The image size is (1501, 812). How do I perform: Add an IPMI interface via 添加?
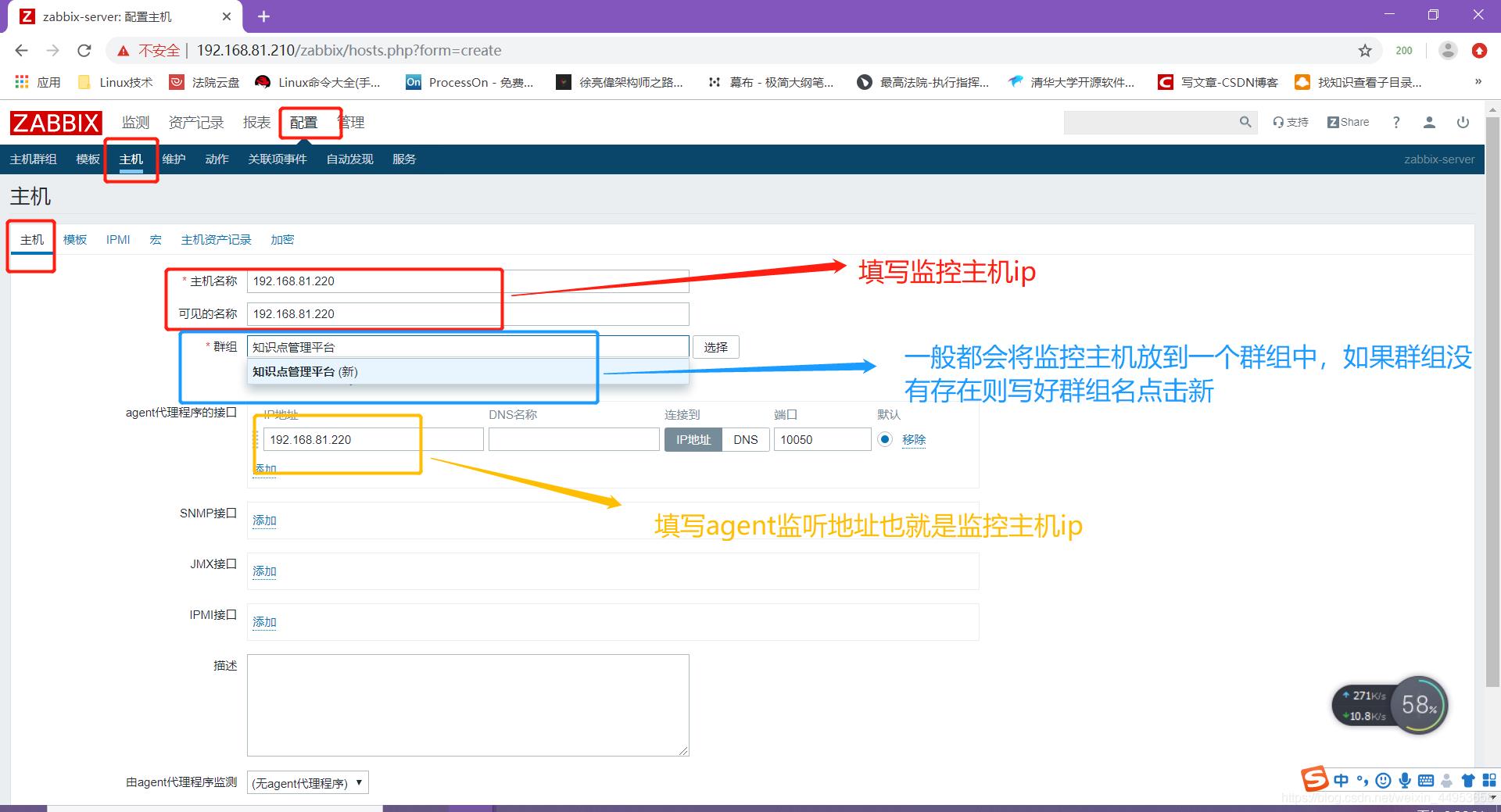click(264, 622)
